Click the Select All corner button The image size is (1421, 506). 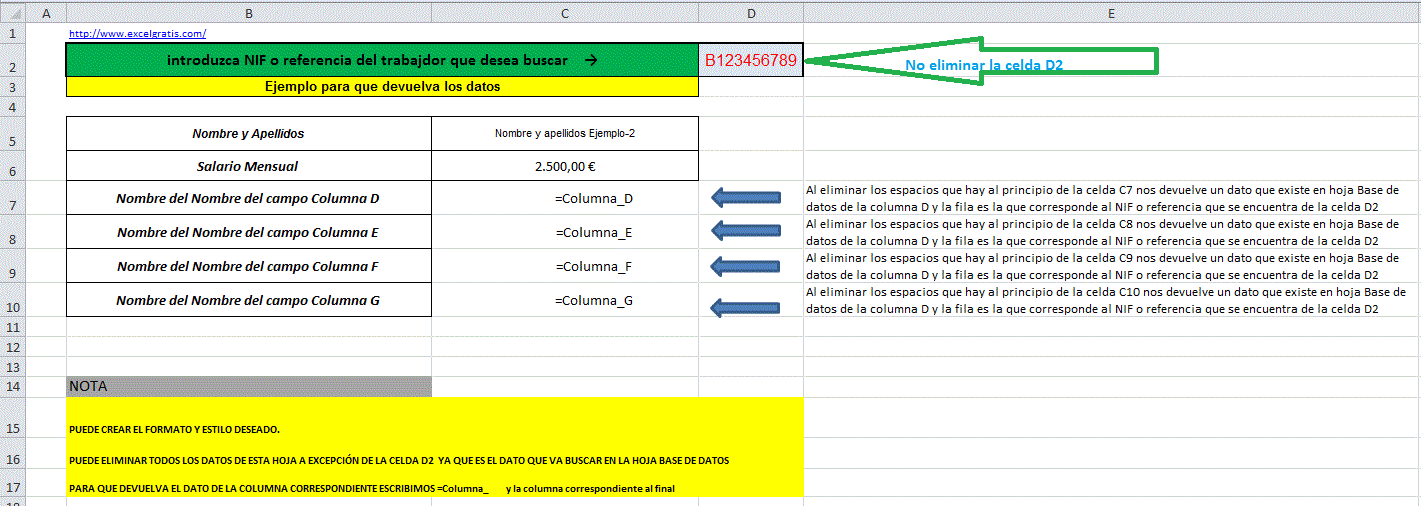15,12
